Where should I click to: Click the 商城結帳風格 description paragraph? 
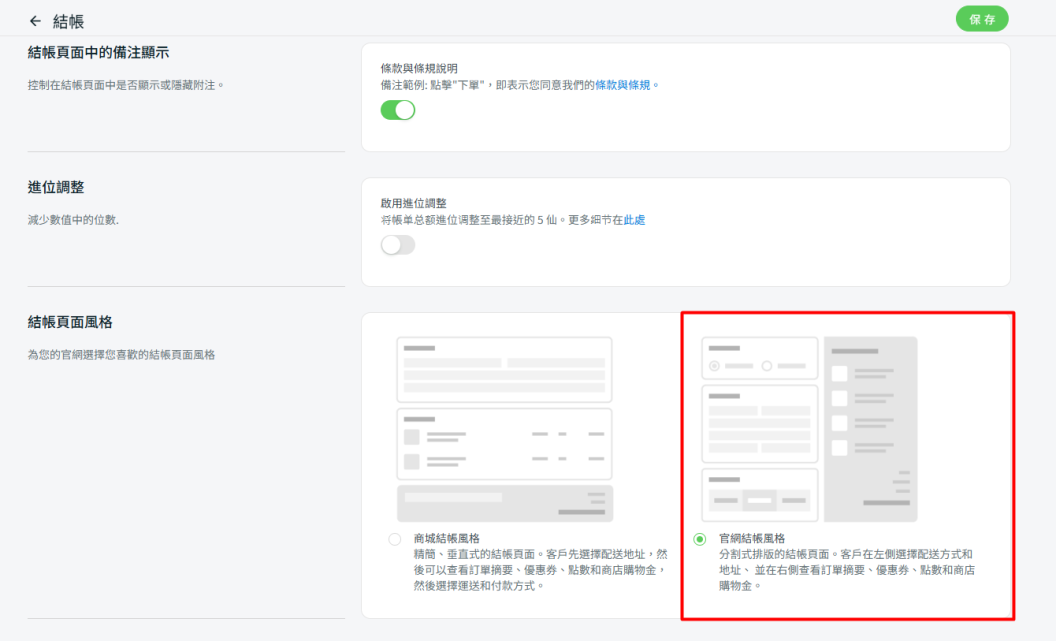click(540, 569)
